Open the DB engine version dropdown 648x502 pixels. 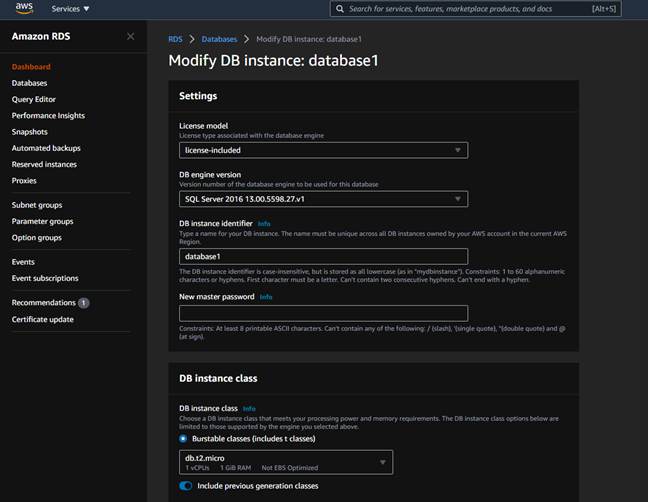[324, 199]
